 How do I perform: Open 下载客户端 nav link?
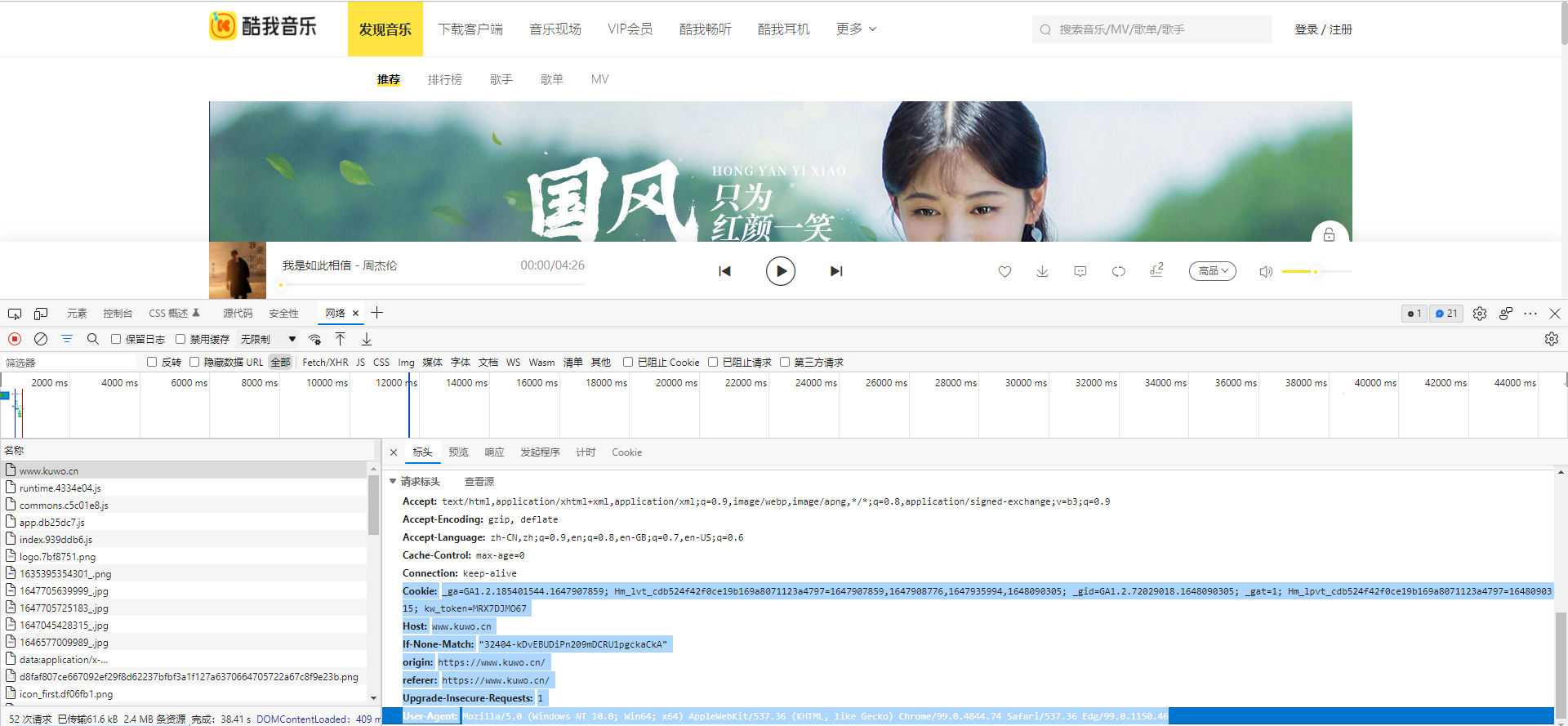470,29
